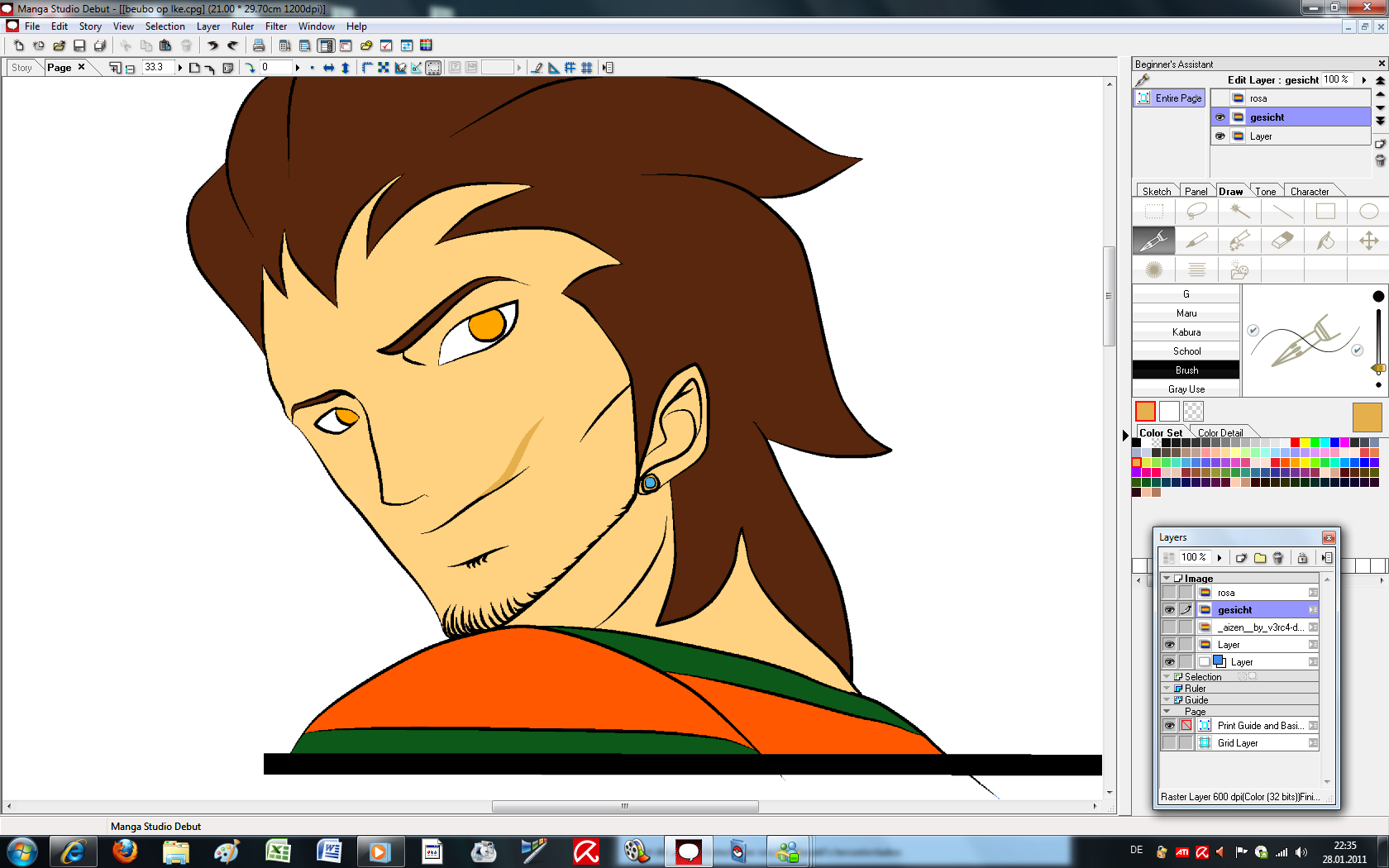
Task: Switch to the Tone tab
Action: click(x=1266, y=191)
